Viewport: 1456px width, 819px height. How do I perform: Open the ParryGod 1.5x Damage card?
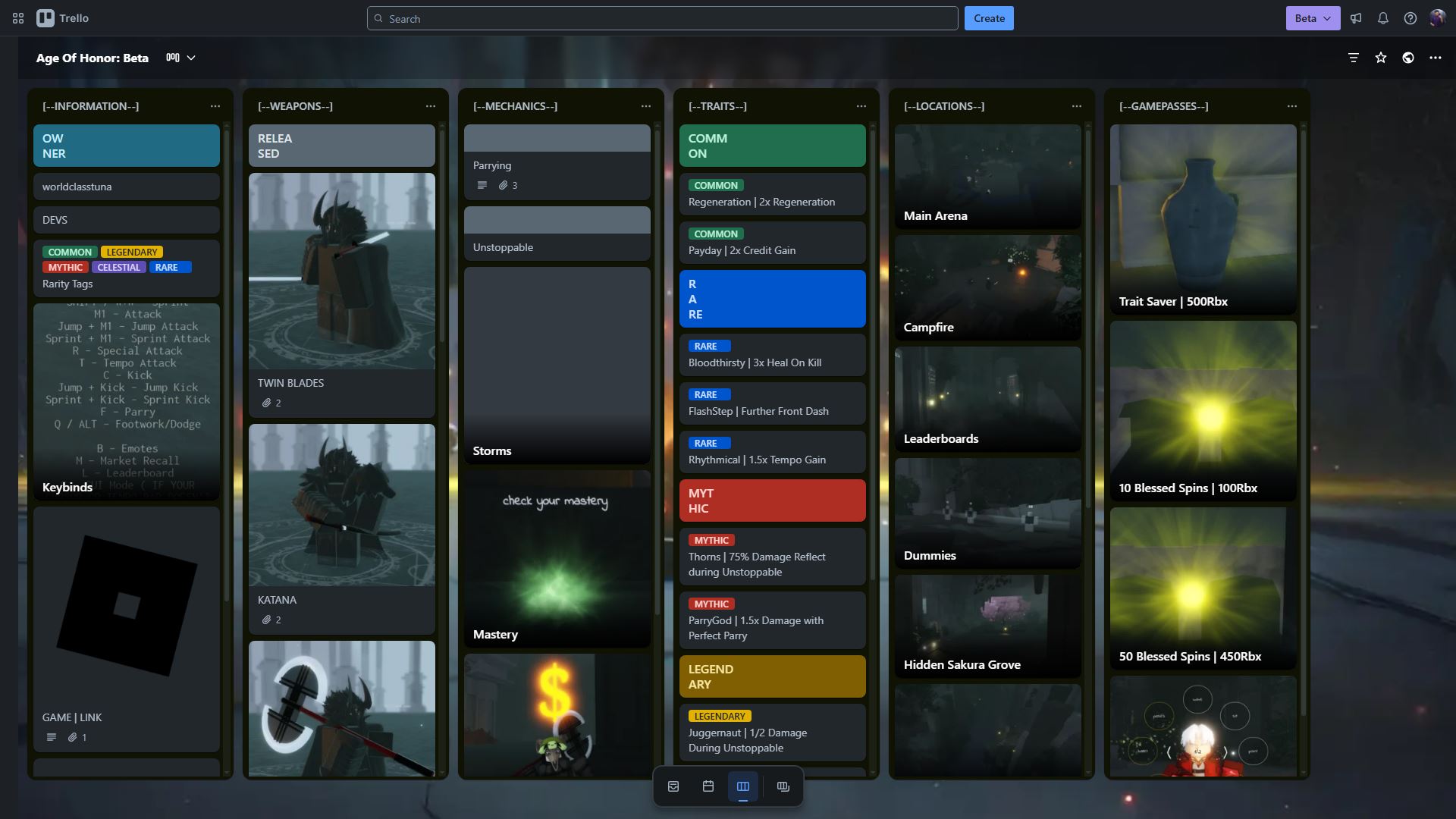point(773,620)
